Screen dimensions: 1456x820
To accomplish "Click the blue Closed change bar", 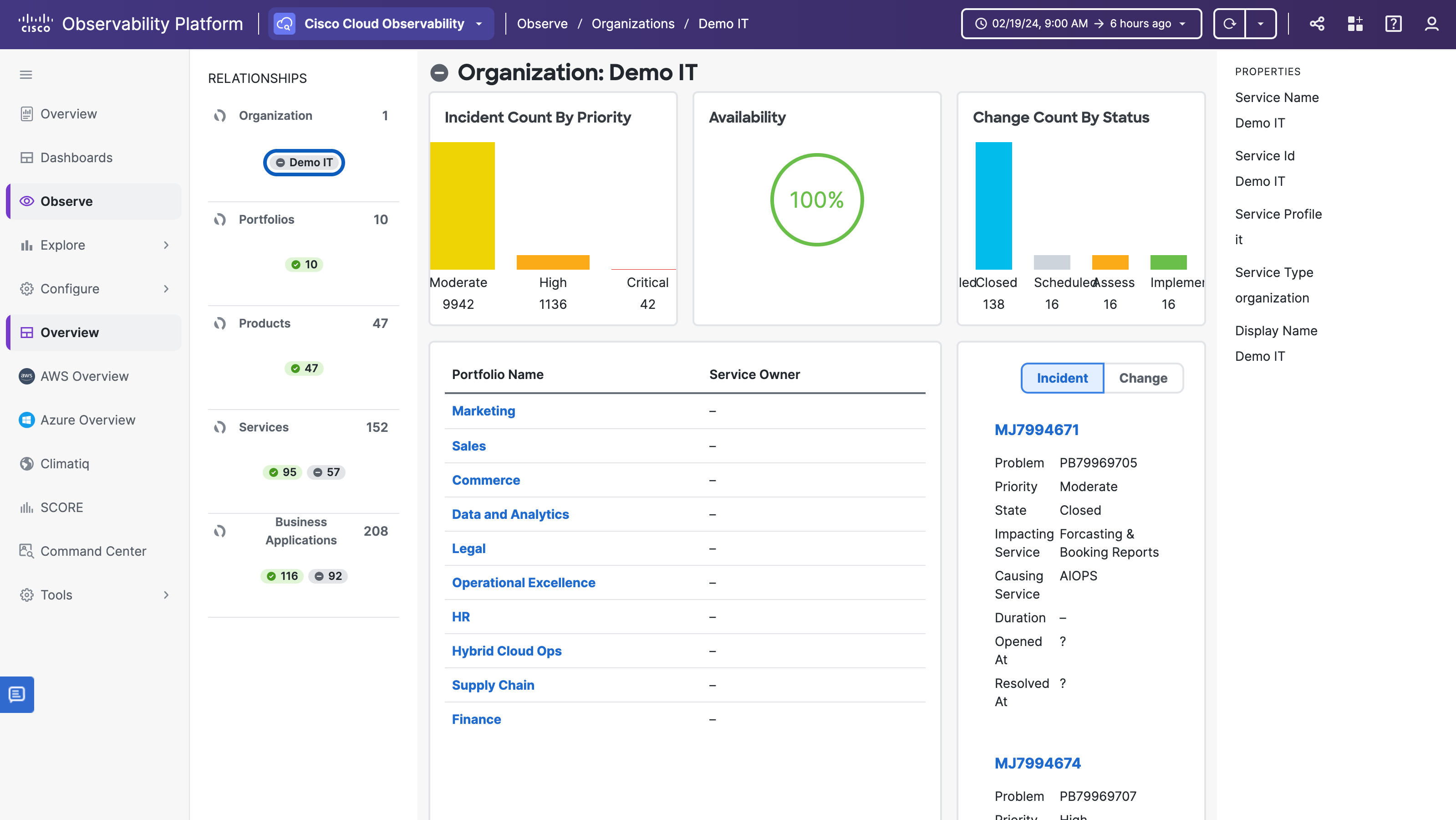I will click(x=993, y=206).
